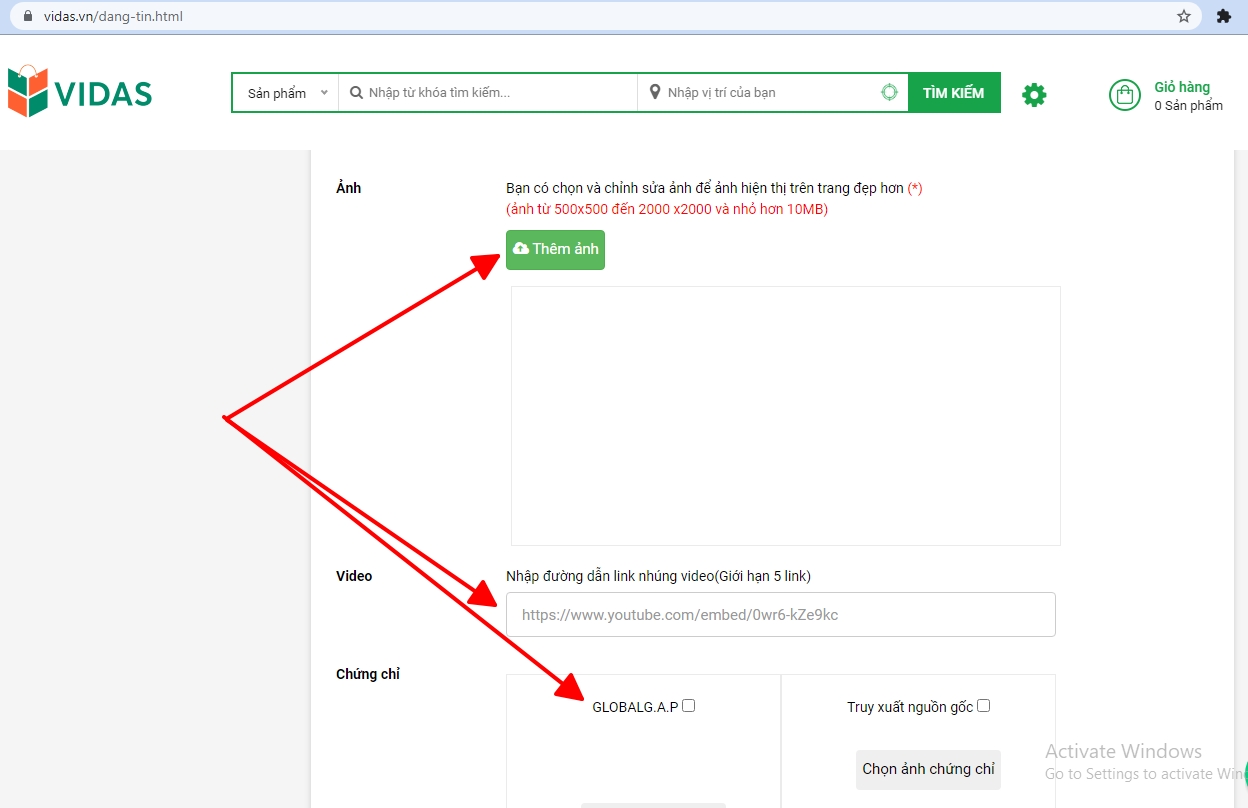Screen dimensions: 1248x808
Task: View site info via the lock icon
Action: pyautogui.click(x=27, y=16)
